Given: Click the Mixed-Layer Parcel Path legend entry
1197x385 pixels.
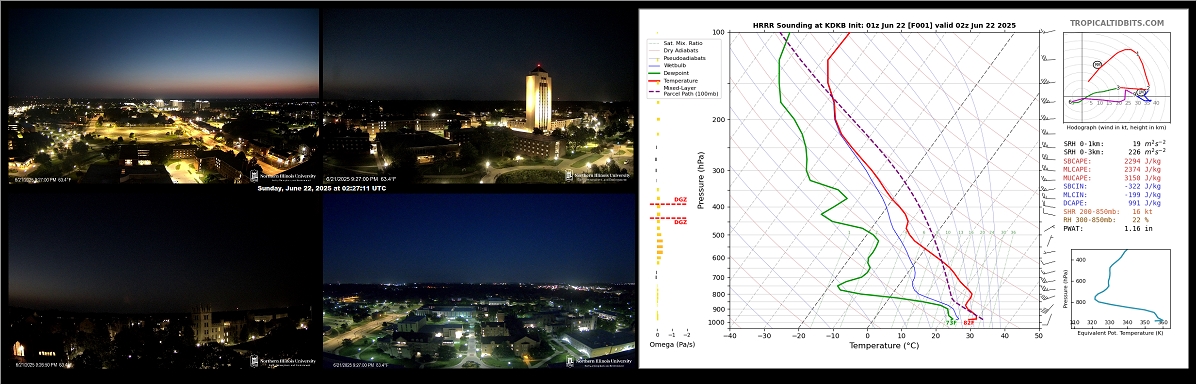Looking at the screenshot, I should point(683,92).
